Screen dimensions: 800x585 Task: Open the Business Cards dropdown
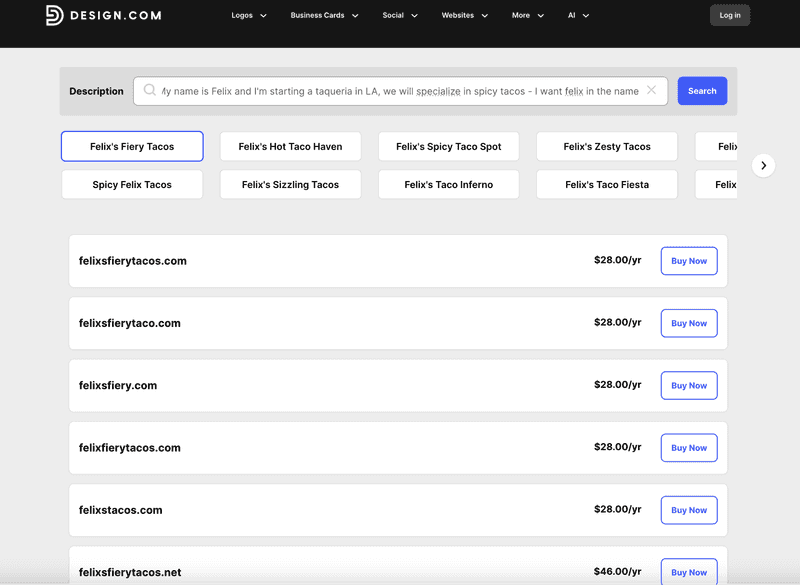[325, 16]
